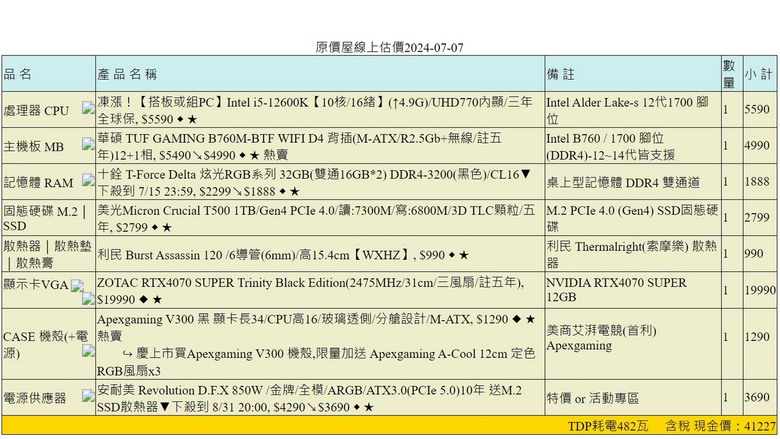
Task: Click the M.2 PCIe 4.0 (Gen4) SSD note
Action: [x=632, y=218]
